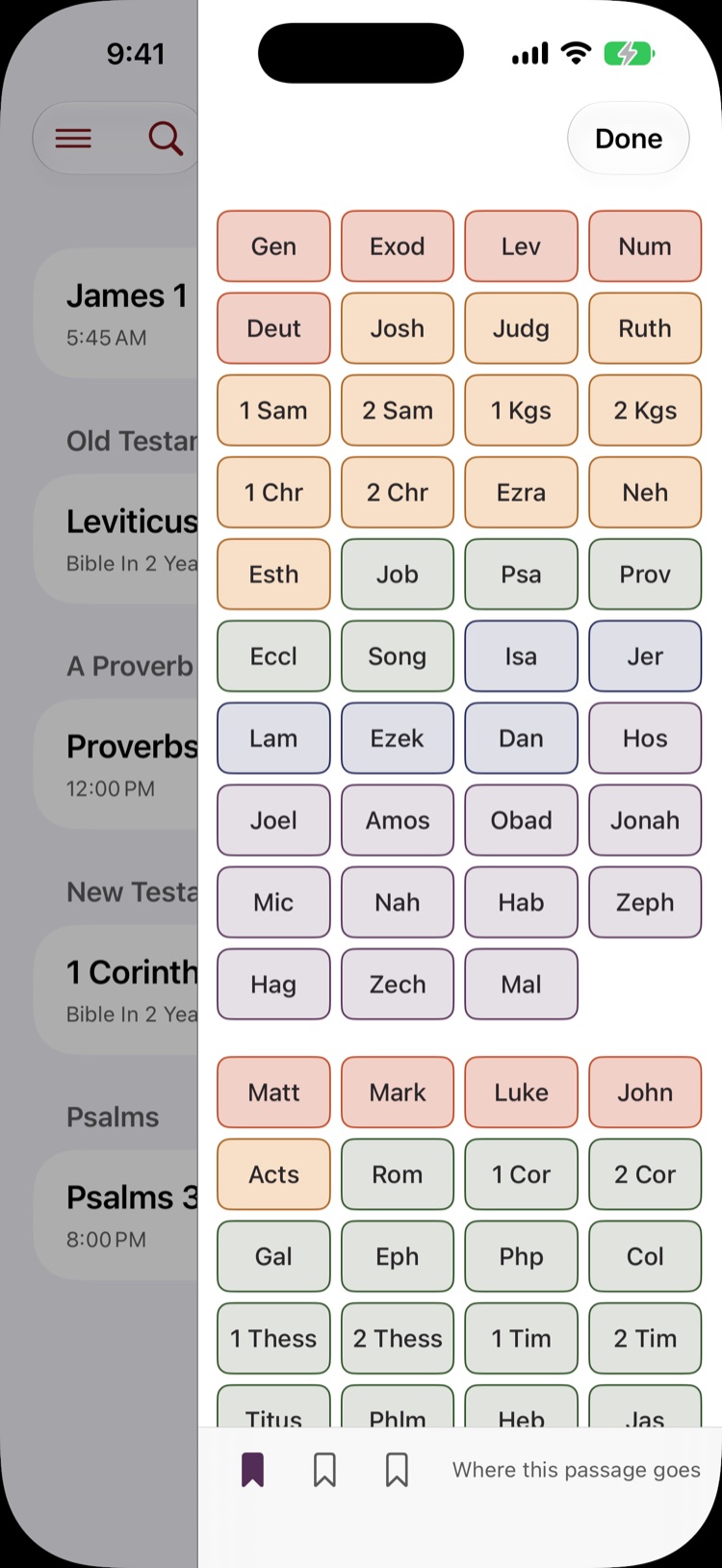Image resolution: width=722 pixels, height=1568 pixels.
Task: Select the filled purple bookmark icon
Action: [252, 1470]
